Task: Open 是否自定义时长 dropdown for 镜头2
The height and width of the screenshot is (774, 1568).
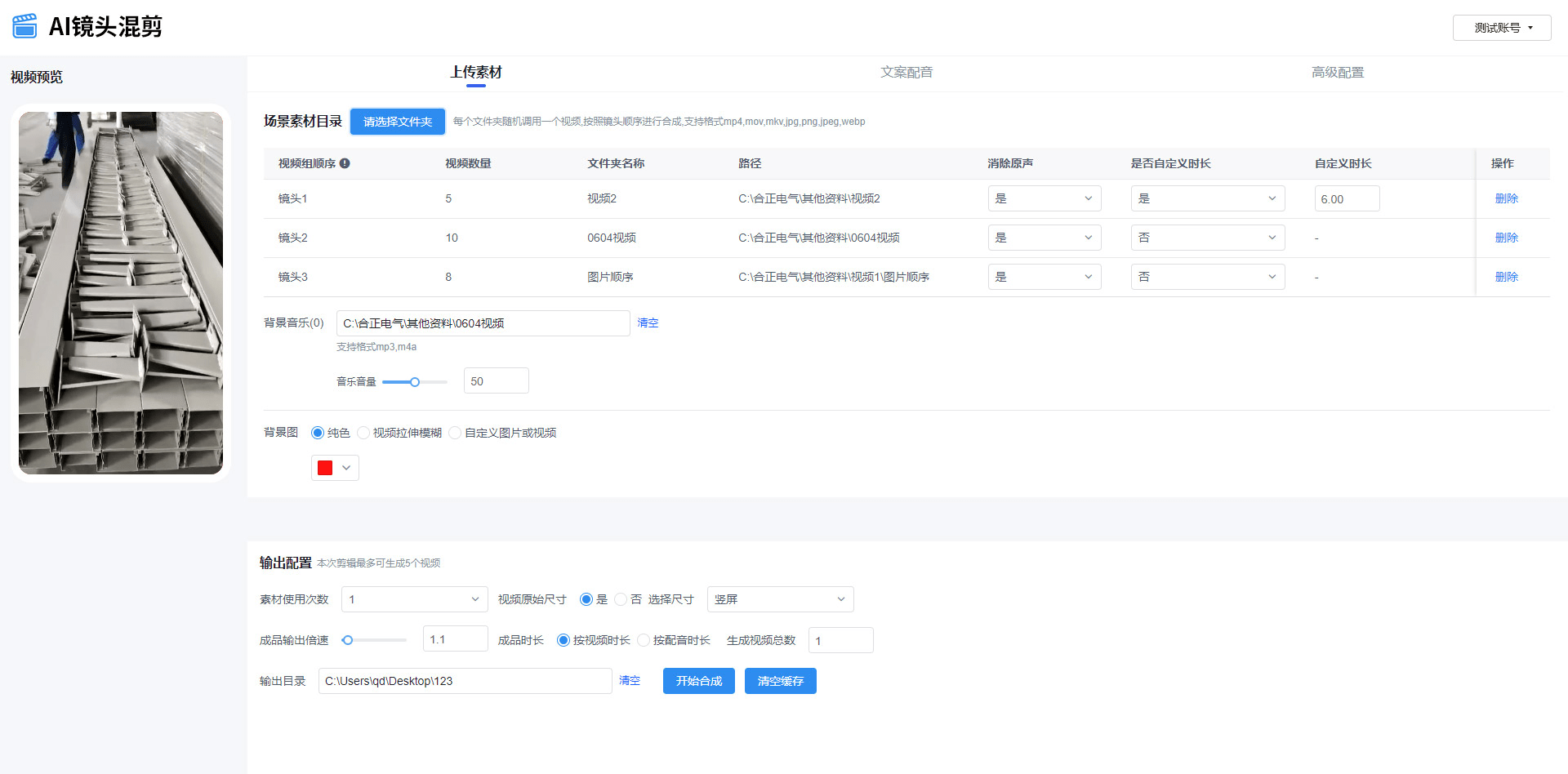Action: (x=1208, y=238)
